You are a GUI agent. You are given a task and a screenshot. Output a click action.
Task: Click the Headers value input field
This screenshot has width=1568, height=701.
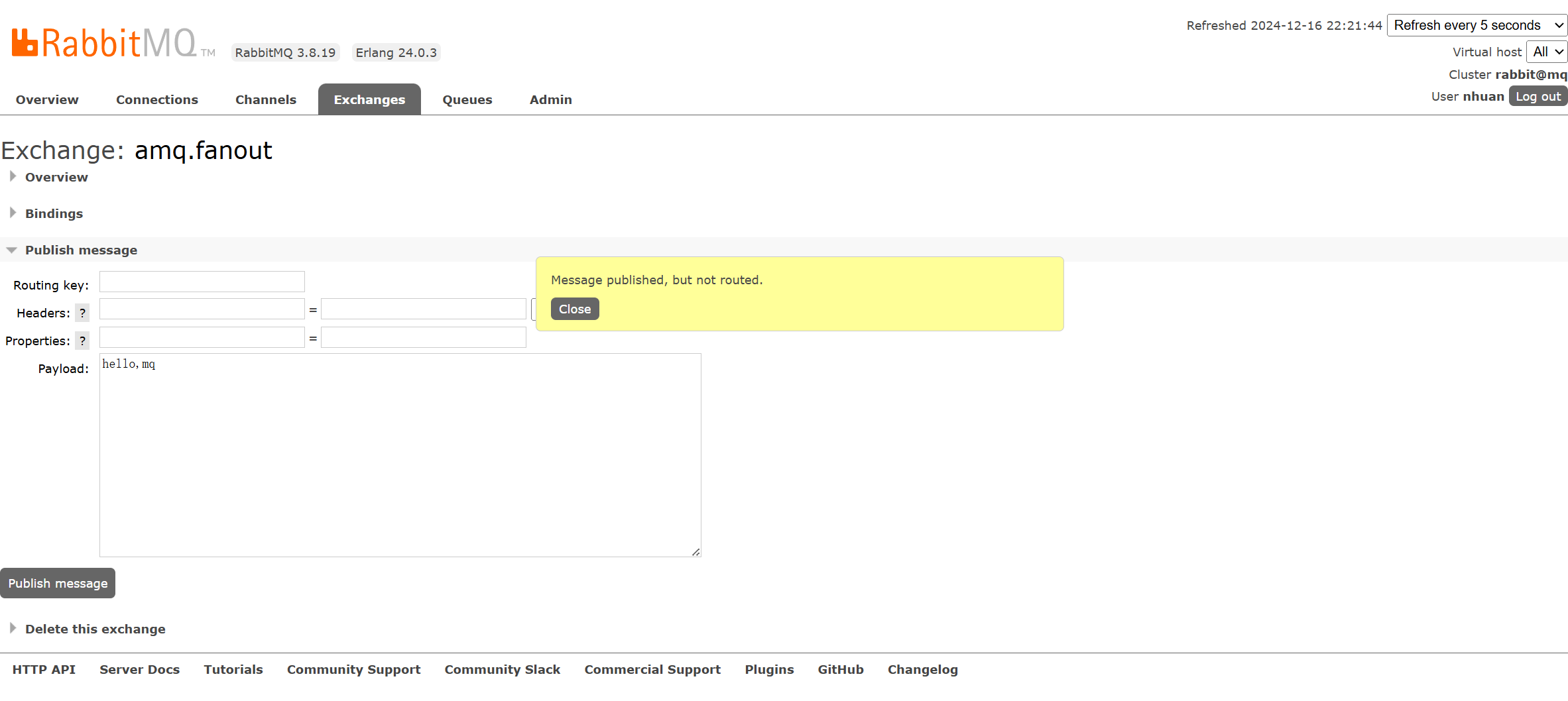424,309
